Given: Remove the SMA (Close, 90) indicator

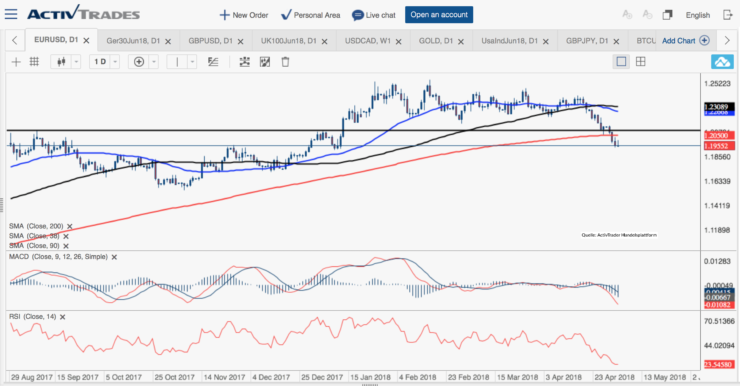Looking at the screenshot, I should coord(66,246).
